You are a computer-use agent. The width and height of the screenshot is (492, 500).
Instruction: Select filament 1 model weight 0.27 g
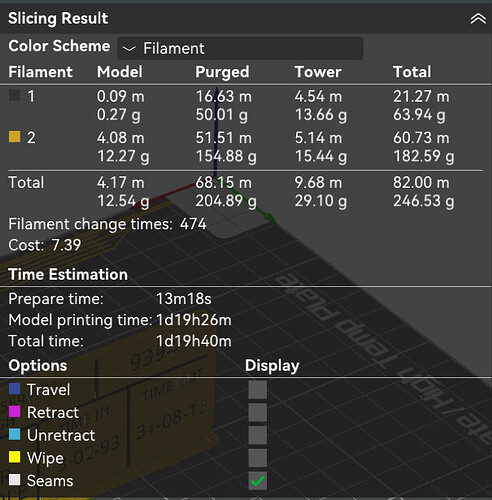pyautogui.click(x=118, y=115)
